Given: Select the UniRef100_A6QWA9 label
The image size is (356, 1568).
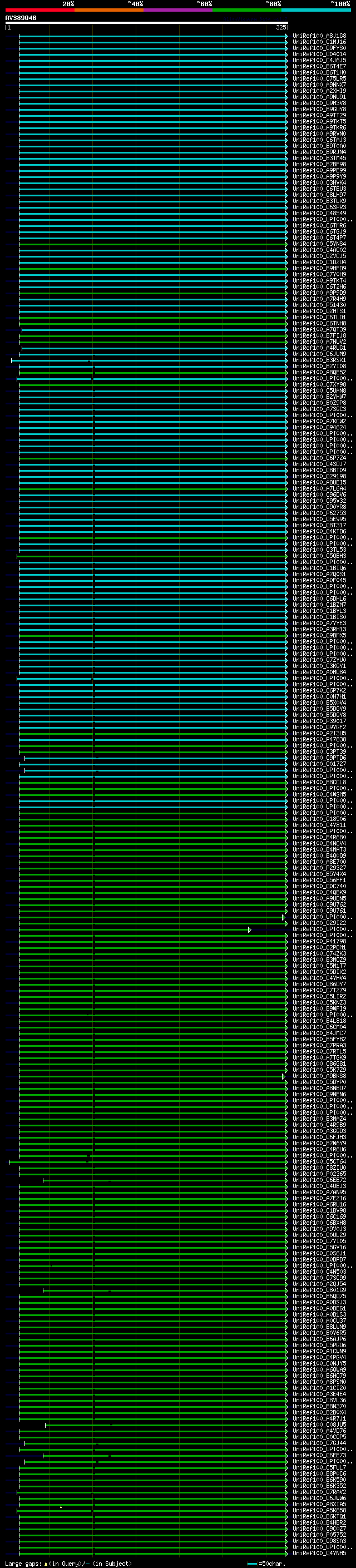Looking at the screenshot, I should pyautogui.click(x=319, y=1369).
